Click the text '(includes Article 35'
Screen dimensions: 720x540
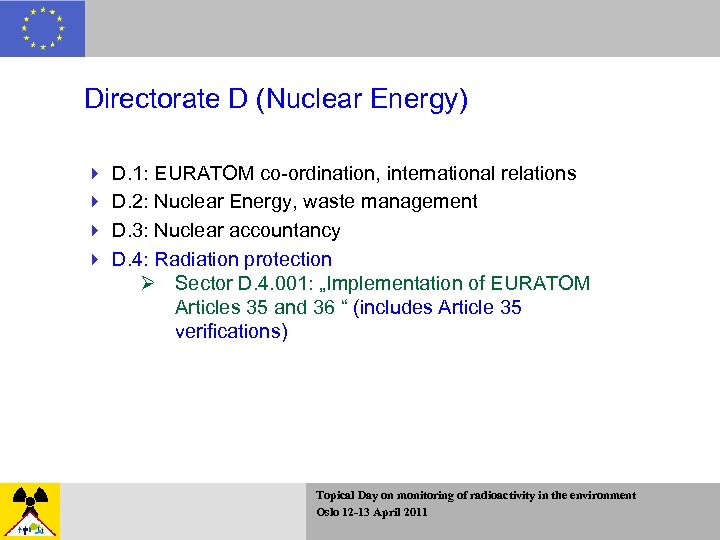click(437, 307)
